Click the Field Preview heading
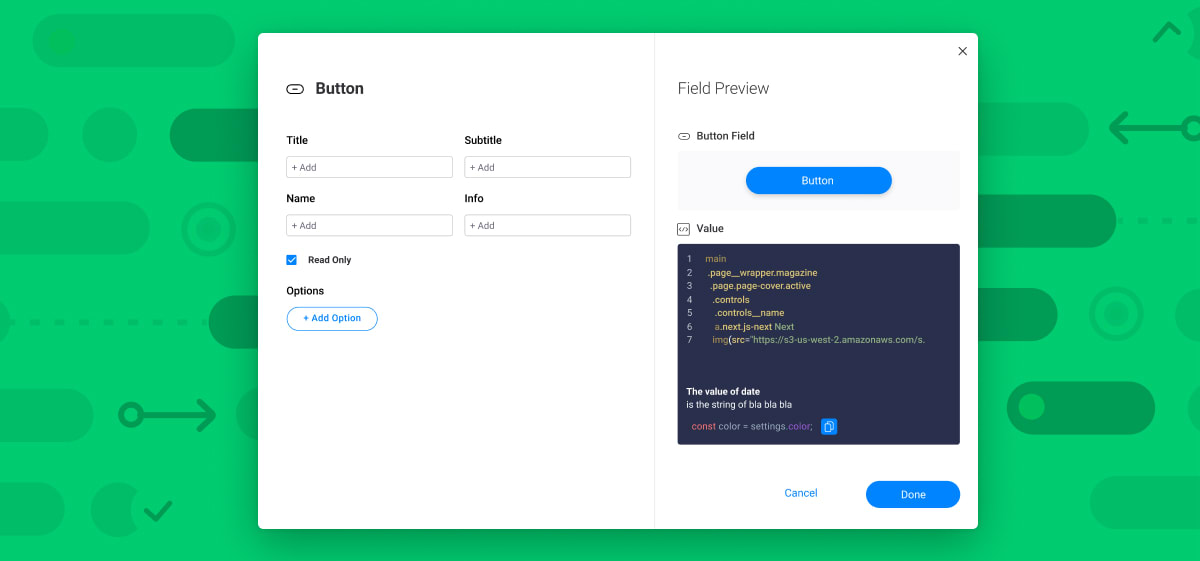The image size is (1200, 561). coord(723,88)
